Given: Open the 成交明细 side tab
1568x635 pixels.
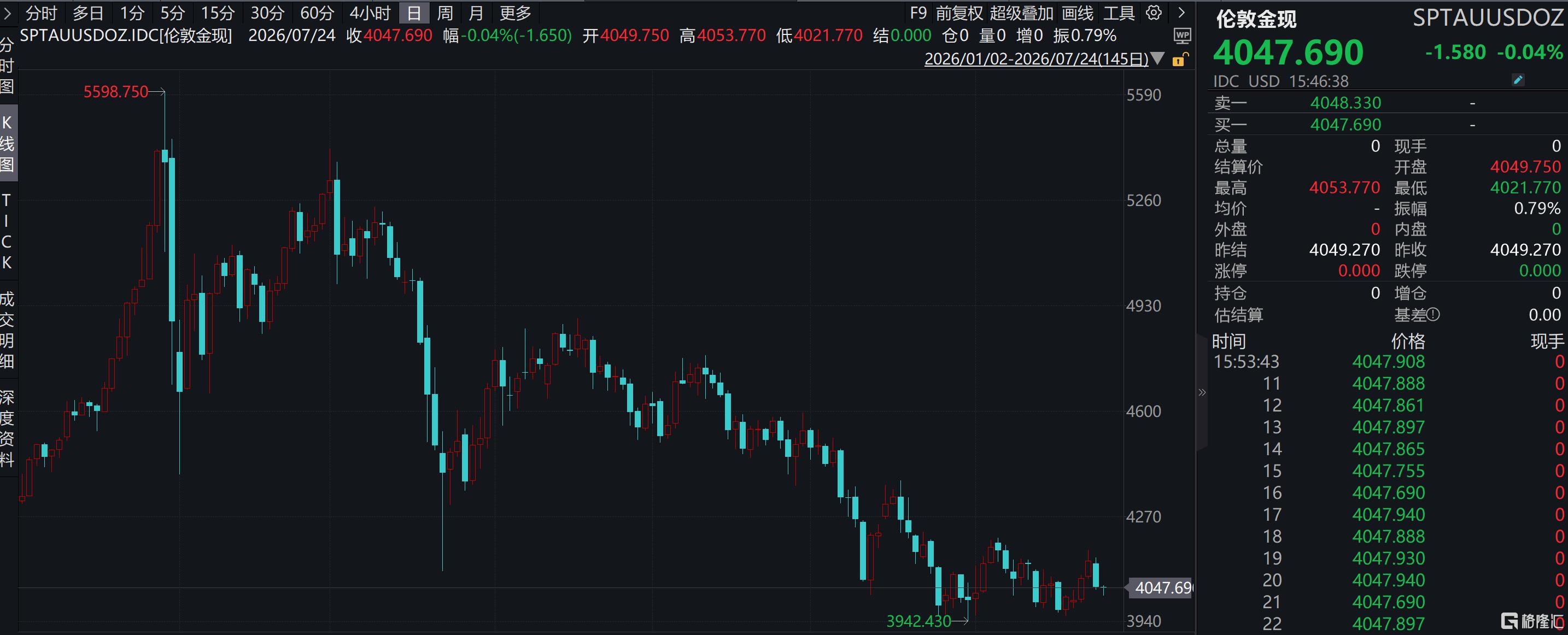Looking at the screenshot, I should pyautogui.click(x=7, y=330).
